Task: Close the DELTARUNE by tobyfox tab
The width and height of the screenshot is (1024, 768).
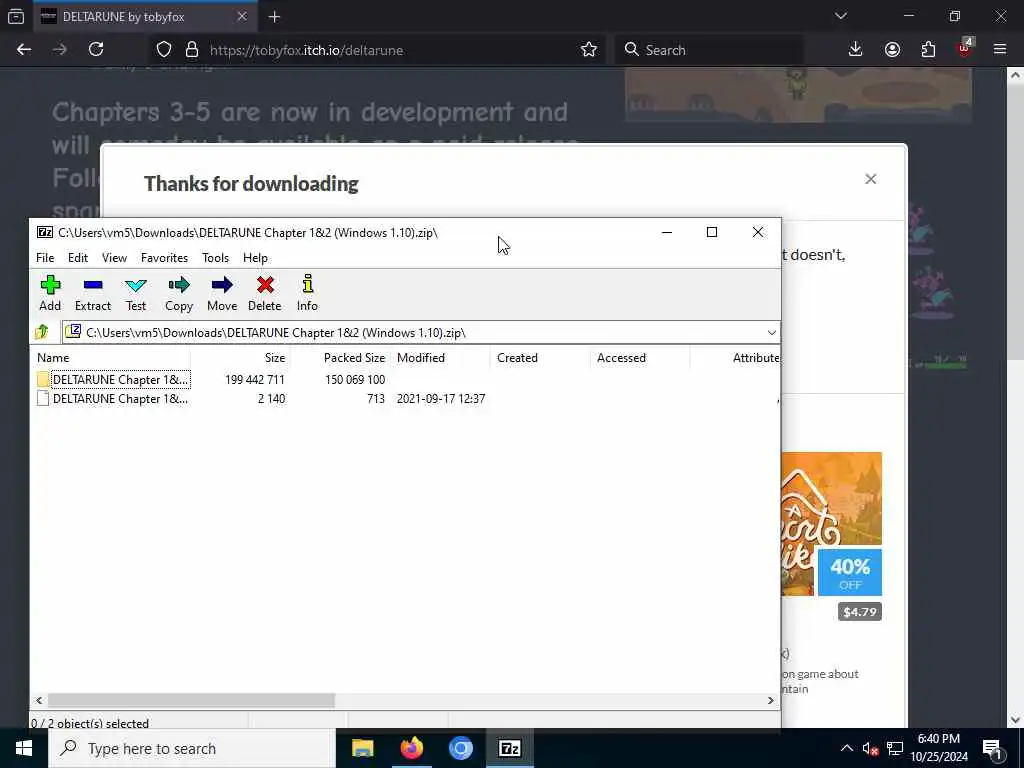Action: 242,16
